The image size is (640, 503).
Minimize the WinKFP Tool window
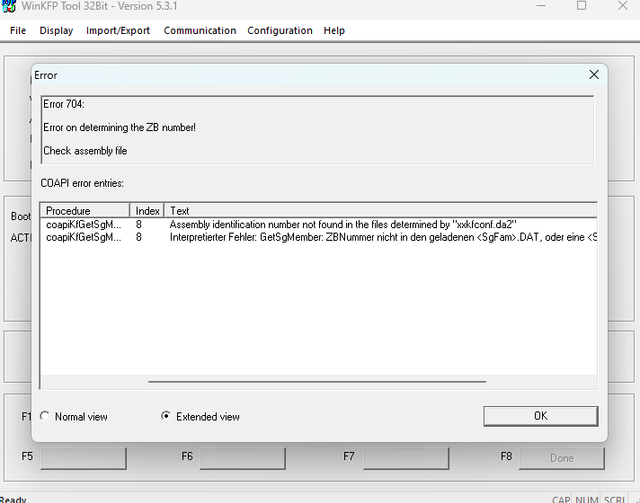tap(541, 6)
